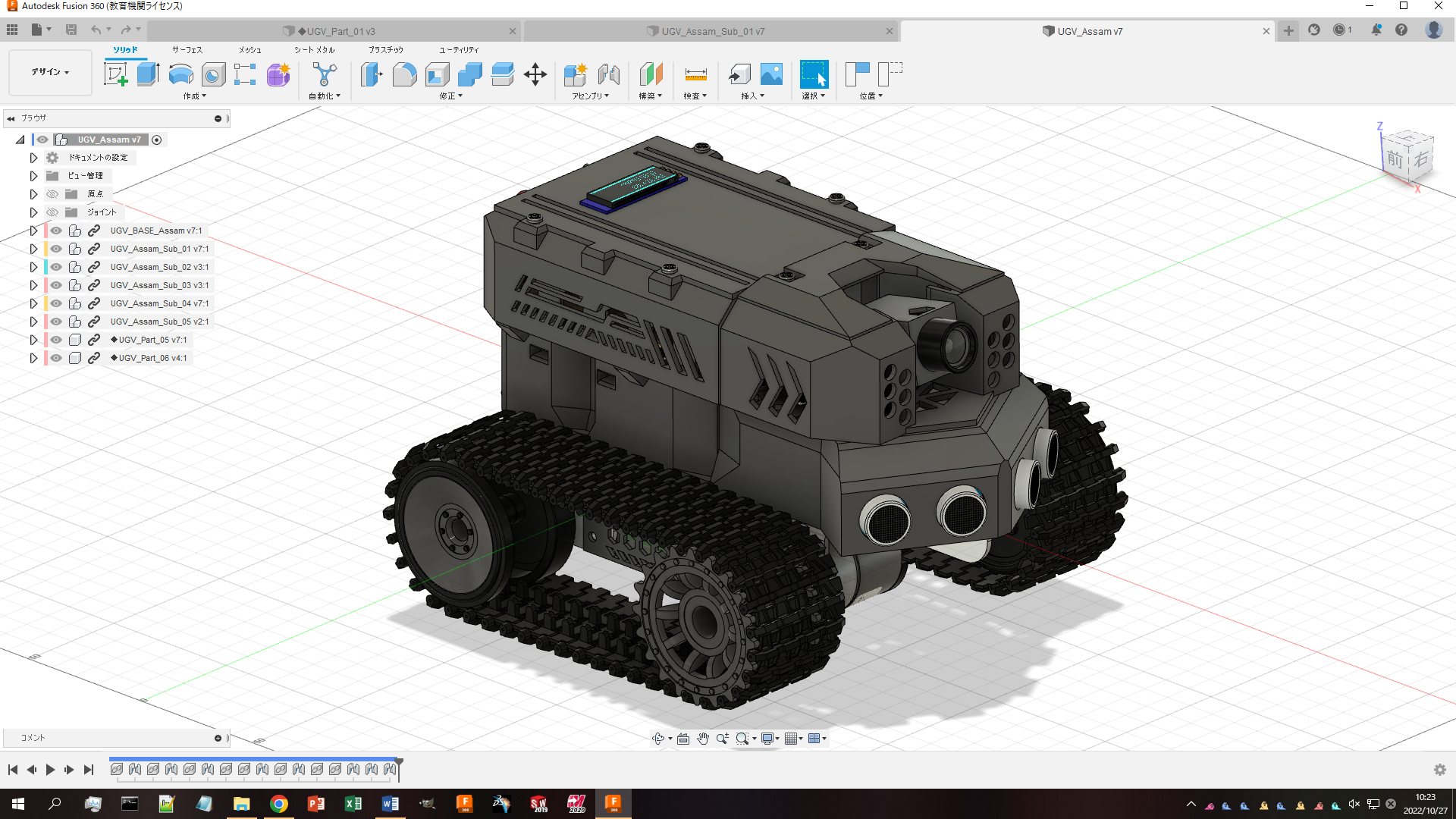Switch to the サーフェス ribbon tab
This screenshot has width=1456, height=819.
pyautogui.click(x=188, y=49)
